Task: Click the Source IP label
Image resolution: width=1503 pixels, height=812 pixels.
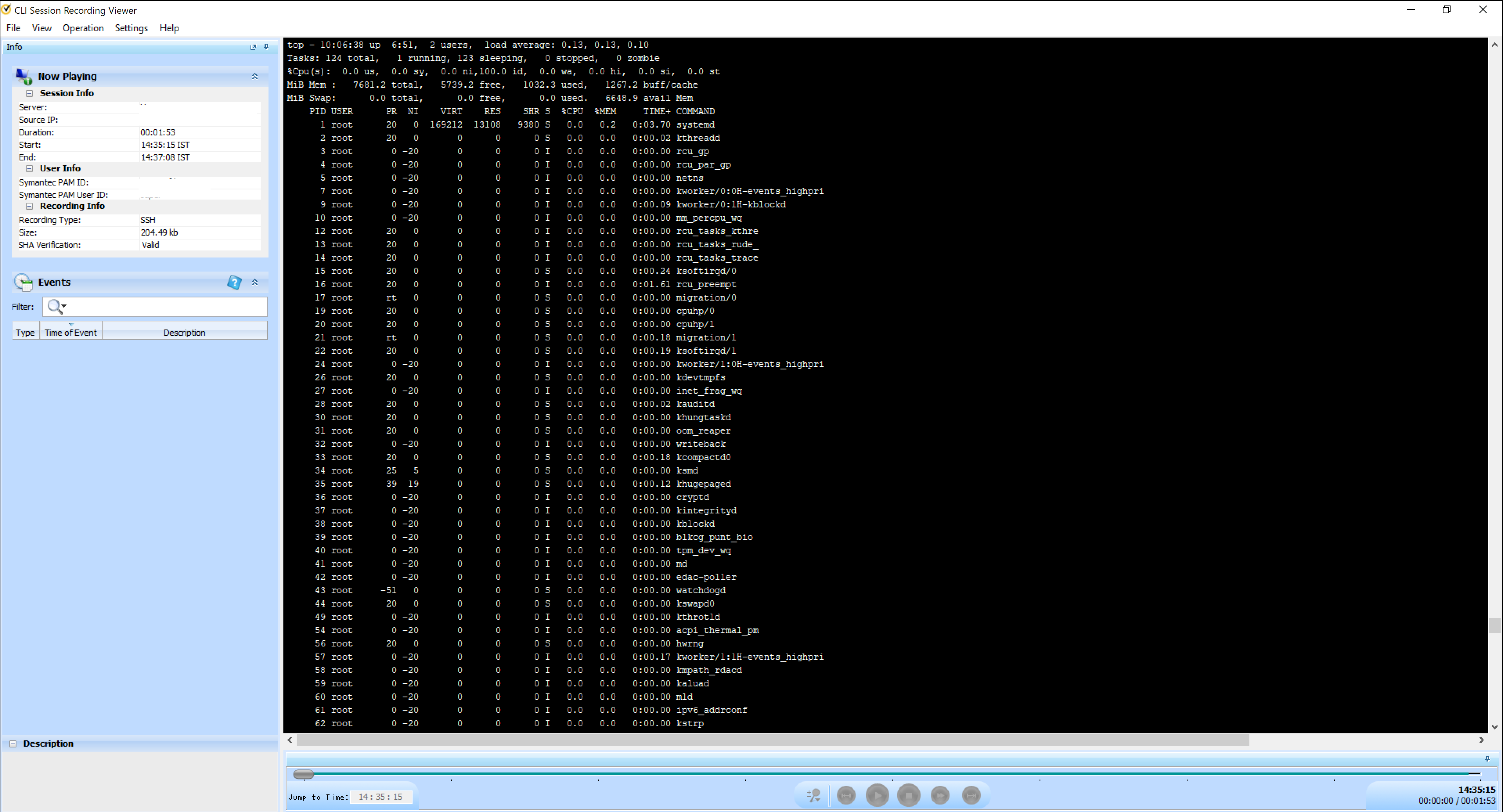Action: click(38, 120)
